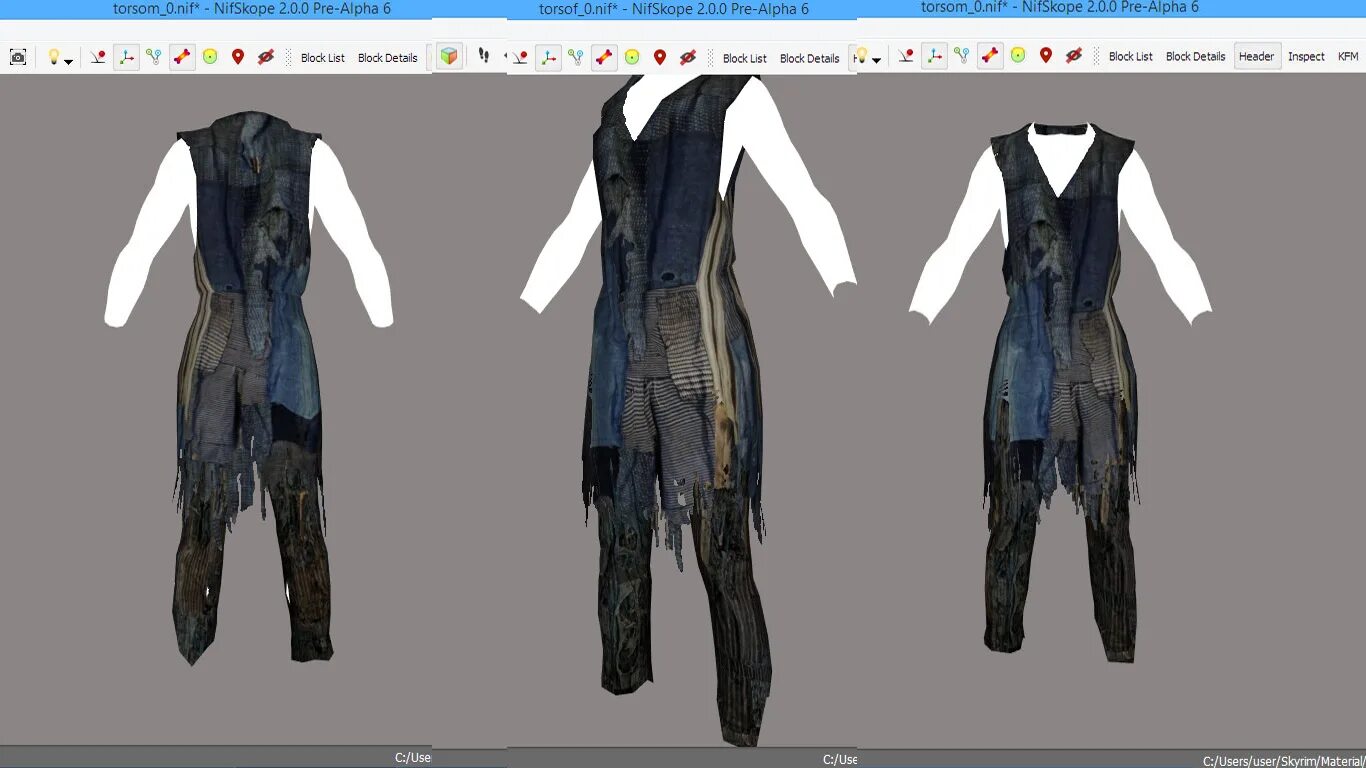Toggle red map-pin markers icon in left window
Image resolution: width=1366 pixels, height=768 pixels.
238,57
